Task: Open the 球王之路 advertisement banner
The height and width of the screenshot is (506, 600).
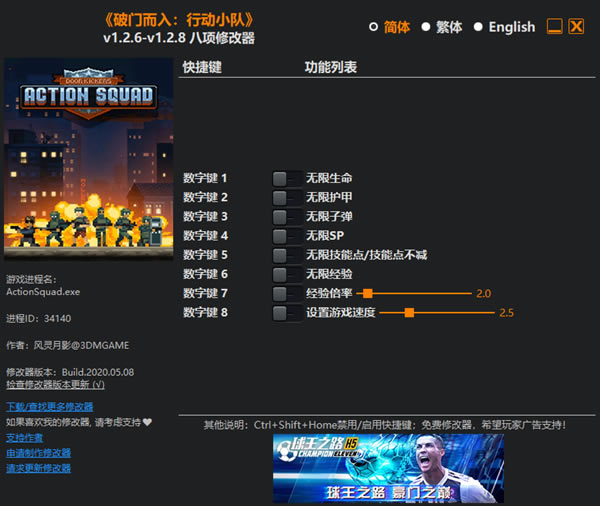Action: [388, 468]
